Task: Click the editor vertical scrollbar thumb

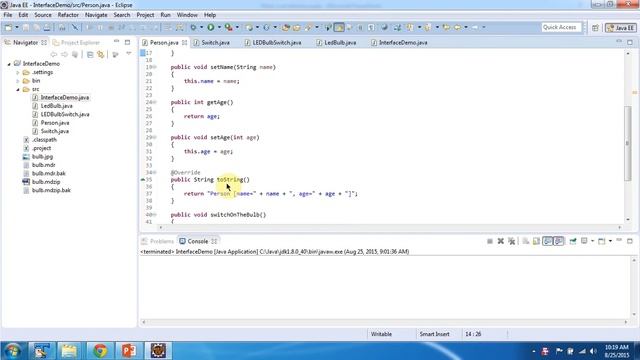Action: tap(628, 143)
